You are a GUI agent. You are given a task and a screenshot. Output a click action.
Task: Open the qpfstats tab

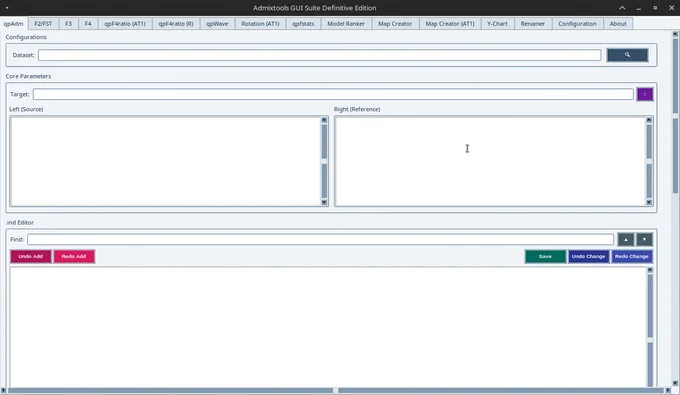pos(303,24)
